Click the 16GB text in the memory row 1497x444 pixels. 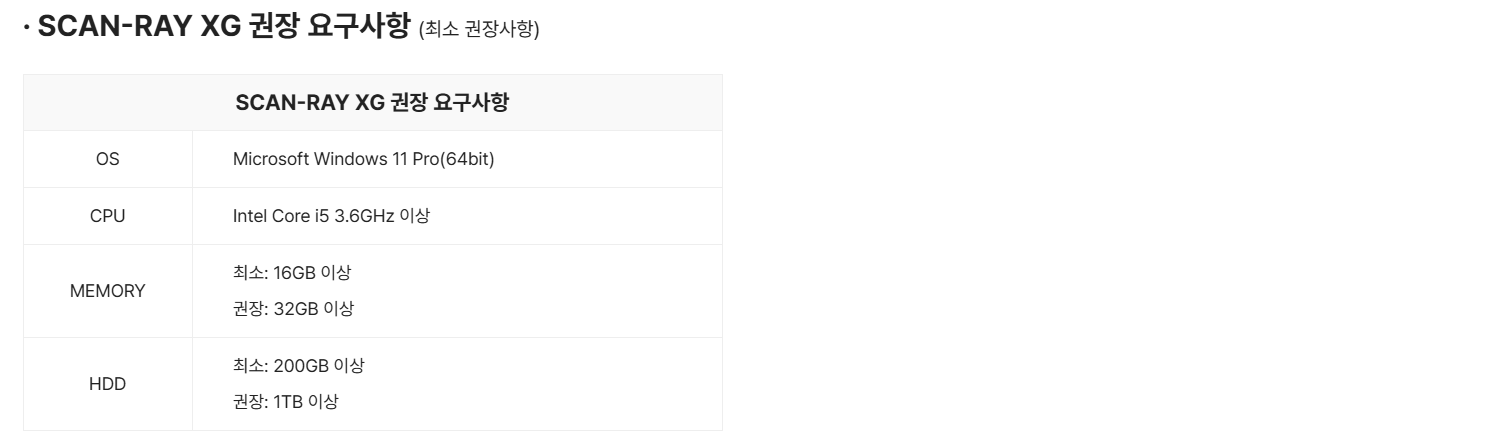click(295, 272)
